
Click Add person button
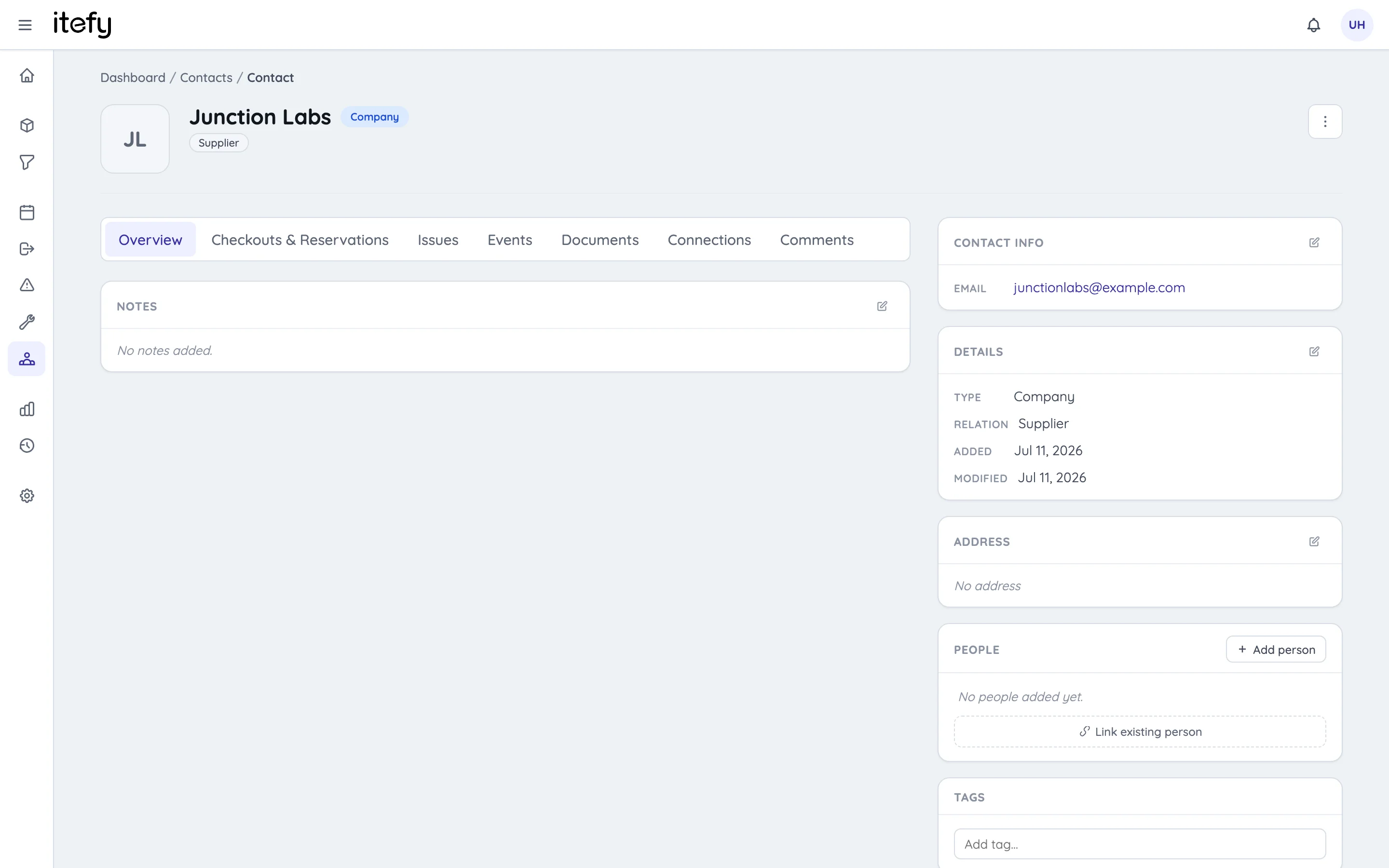[1276, 649]
